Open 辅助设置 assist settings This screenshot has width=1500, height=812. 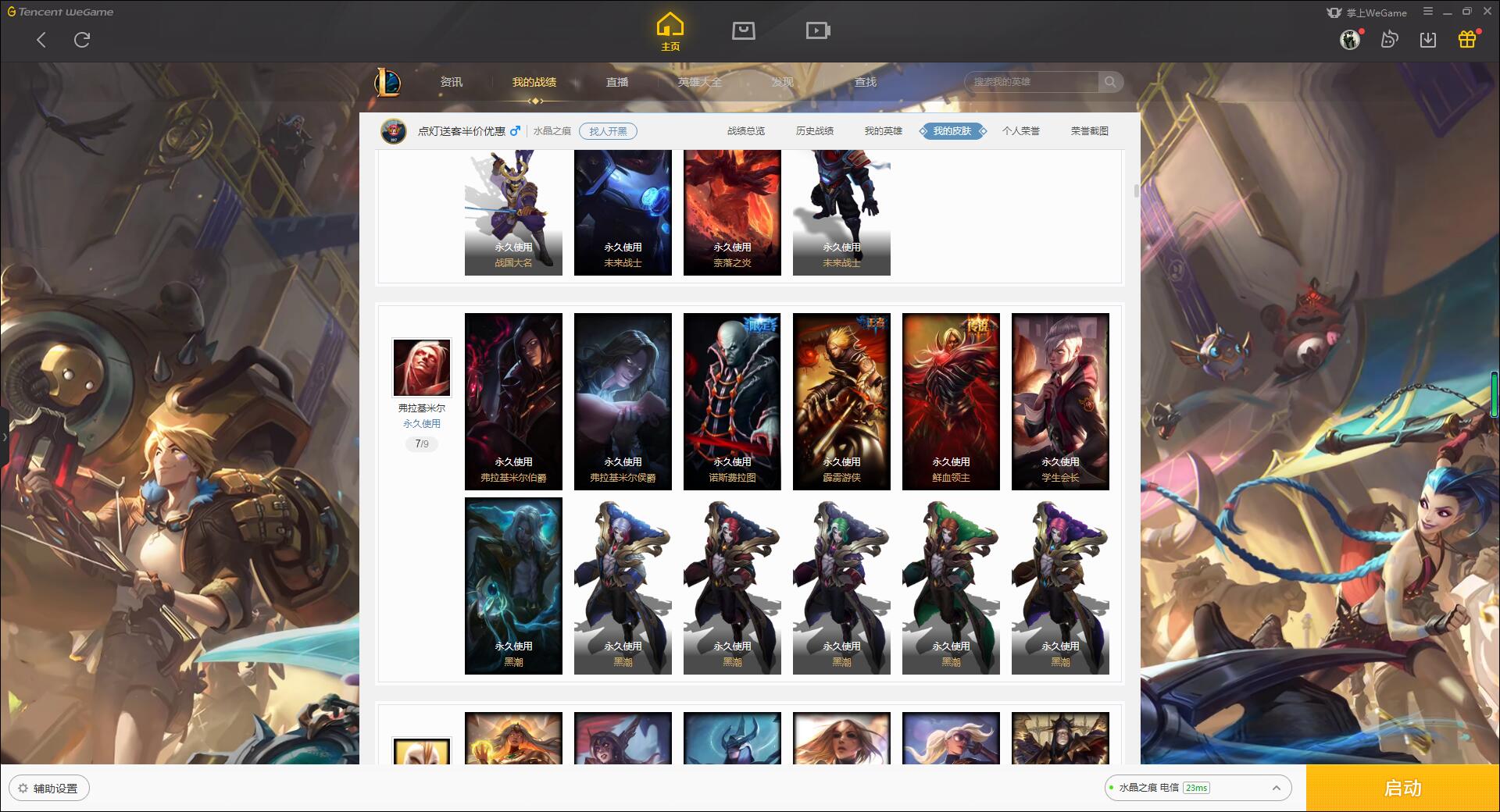49,789
